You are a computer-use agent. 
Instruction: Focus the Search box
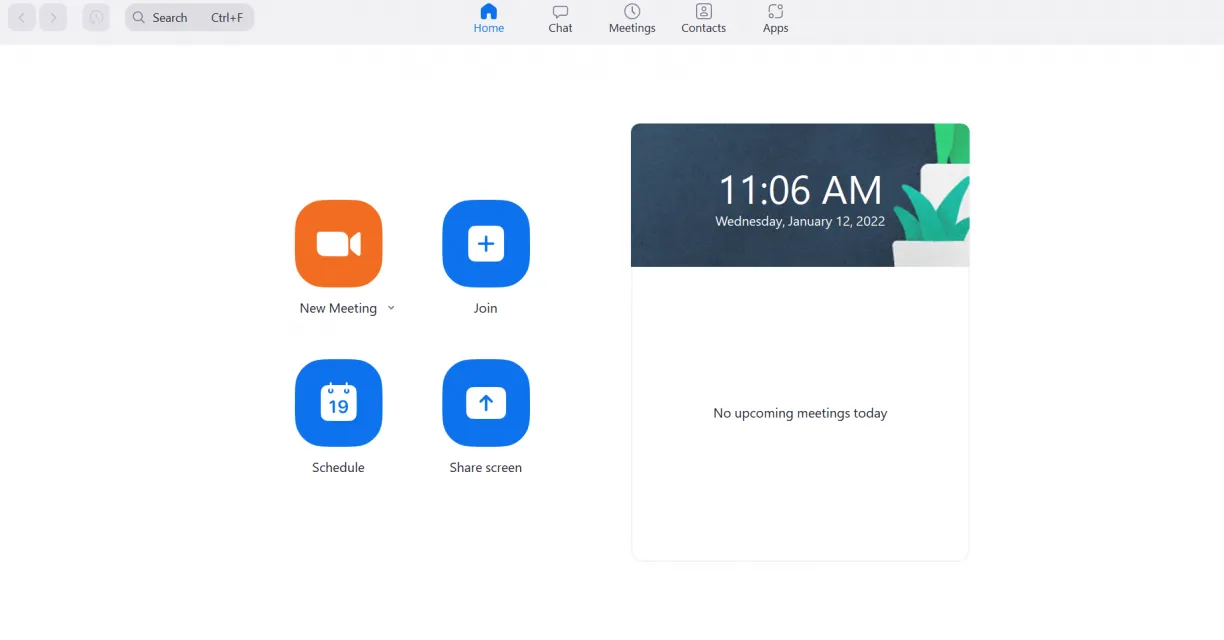[x=190, y=17]
